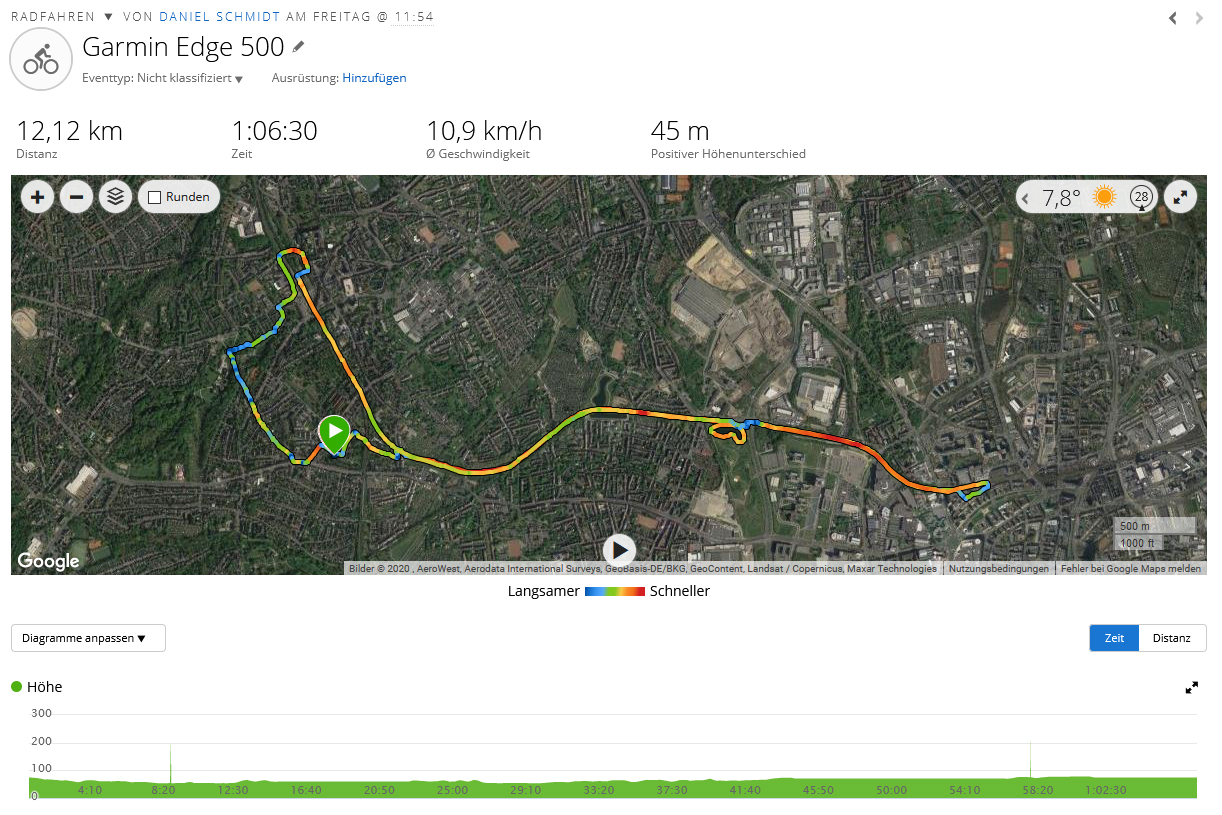
Task: Open the Radfahren activity type dropdown
Action: click(109, 17)
